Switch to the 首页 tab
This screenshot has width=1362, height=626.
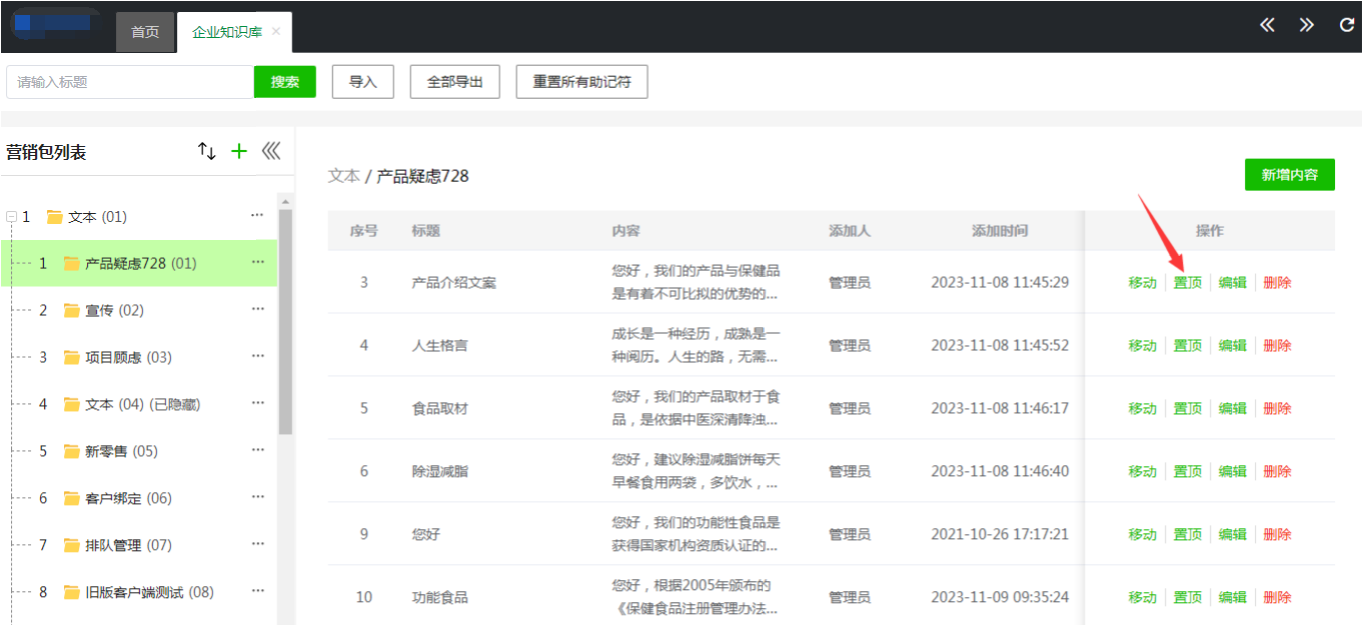(x=145, y=32)
